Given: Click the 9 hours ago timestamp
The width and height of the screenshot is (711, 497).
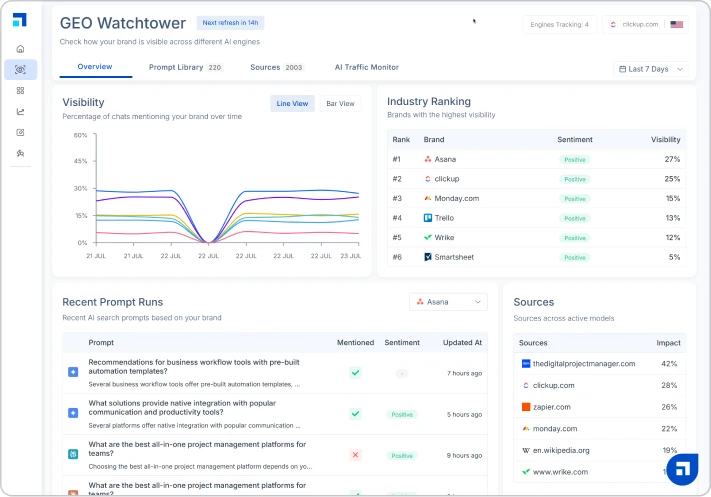Looking at the screenshot, I should (x=464, y=455).
